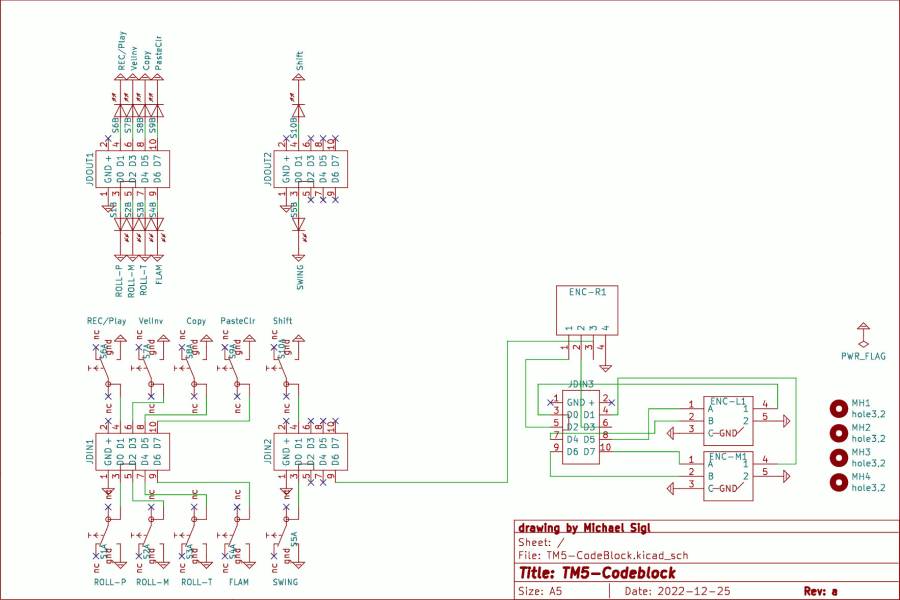The image size is (900, 600).
Task: Click the ENC-R1 encoder block
Action: pyautogui.click(x=588, y=309)
